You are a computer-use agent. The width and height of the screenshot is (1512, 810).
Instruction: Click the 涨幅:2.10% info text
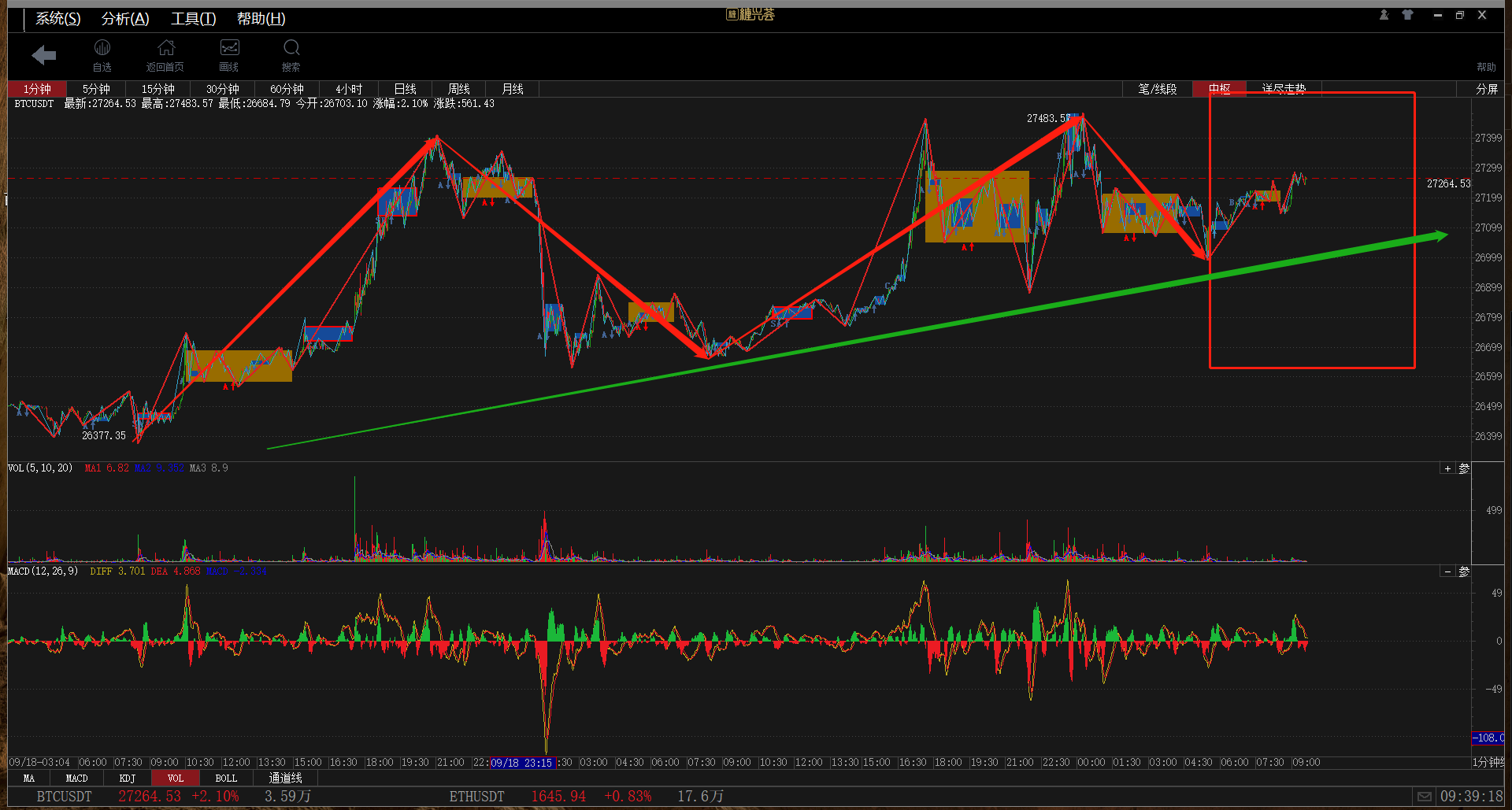pyautogui.click(x=401, y=104)
